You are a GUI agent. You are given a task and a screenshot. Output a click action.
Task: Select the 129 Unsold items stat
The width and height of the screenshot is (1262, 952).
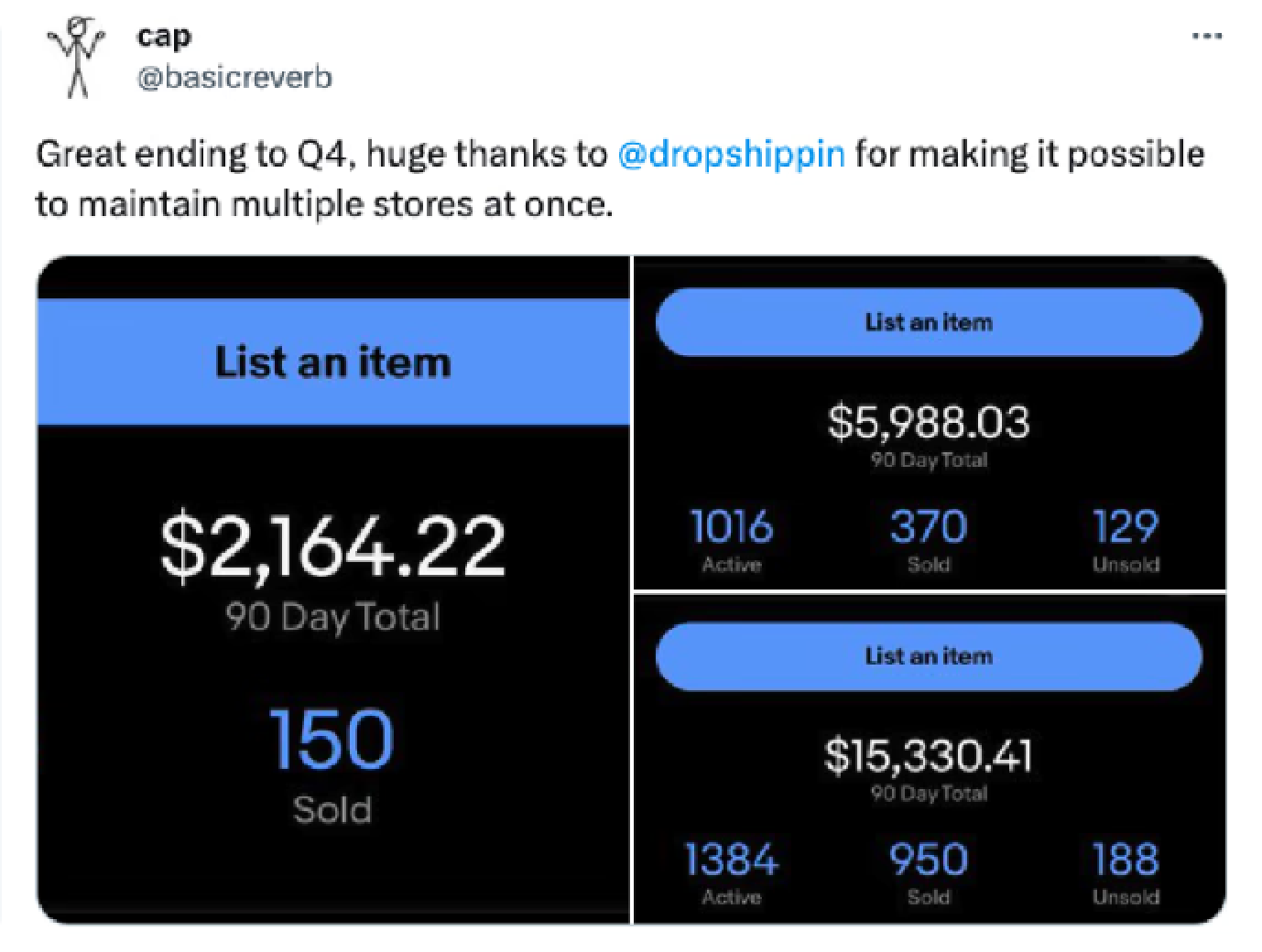(1126, 526)
